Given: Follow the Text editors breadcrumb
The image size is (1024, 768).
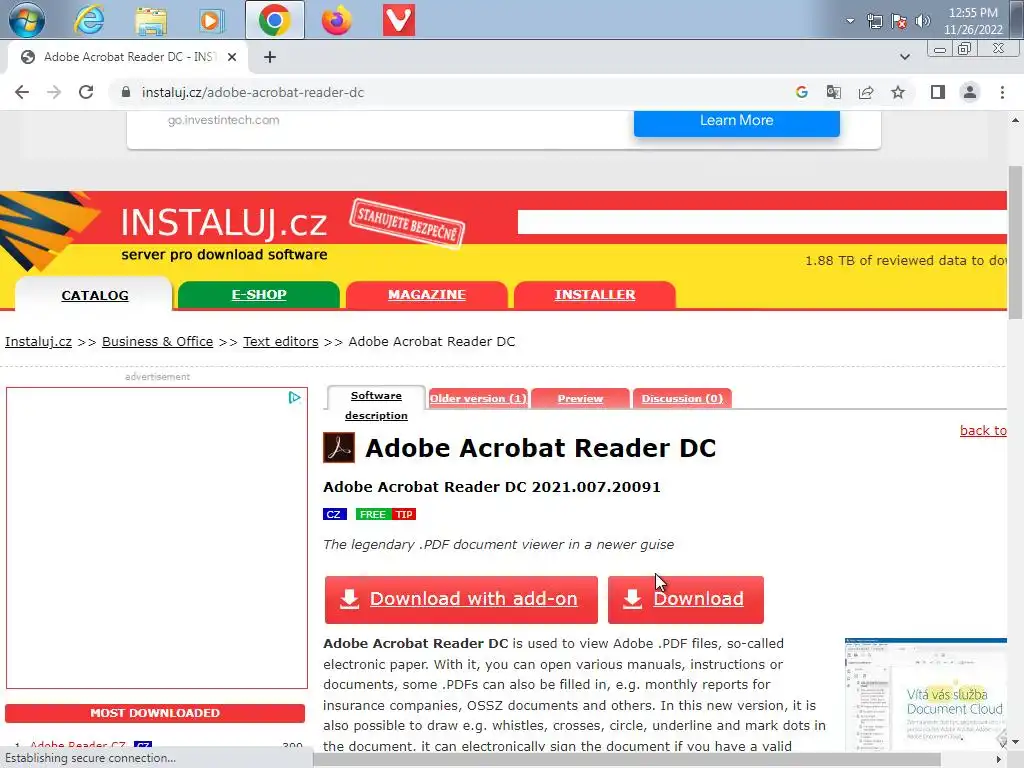Looking at the screenshot, I should click(x=281, y=342).
